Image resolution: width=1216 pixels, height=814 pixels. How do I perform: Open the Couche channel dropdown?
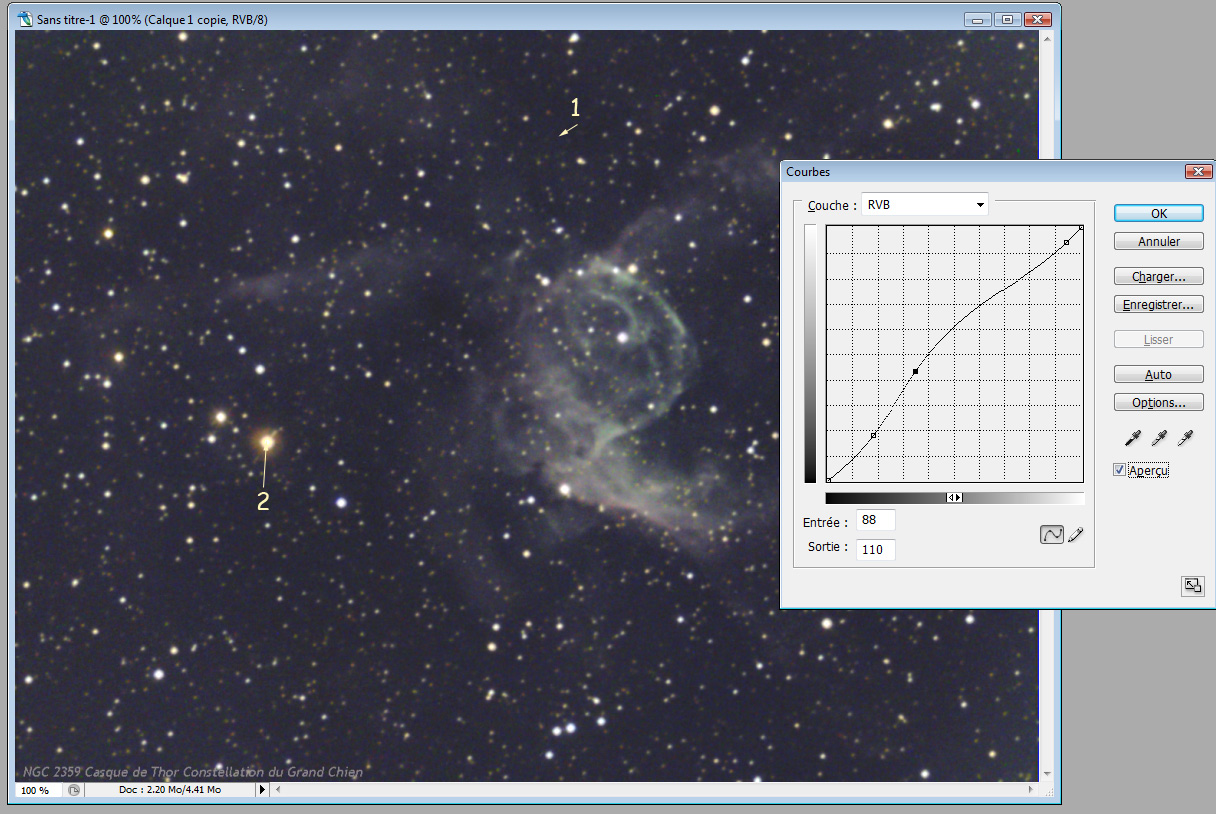point(925,205)
